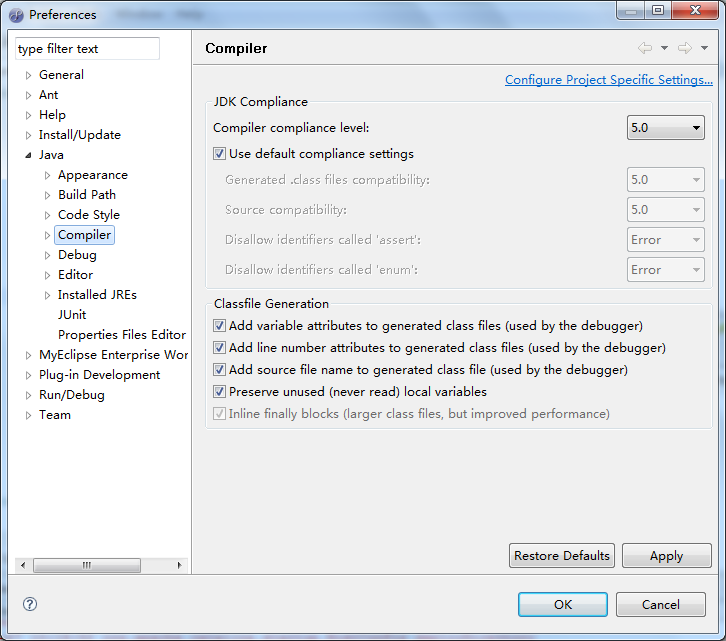Viewport: 726px width, 641px height.
Task: Toggle Preserve unused local variables checkbox
Action: 219,392
